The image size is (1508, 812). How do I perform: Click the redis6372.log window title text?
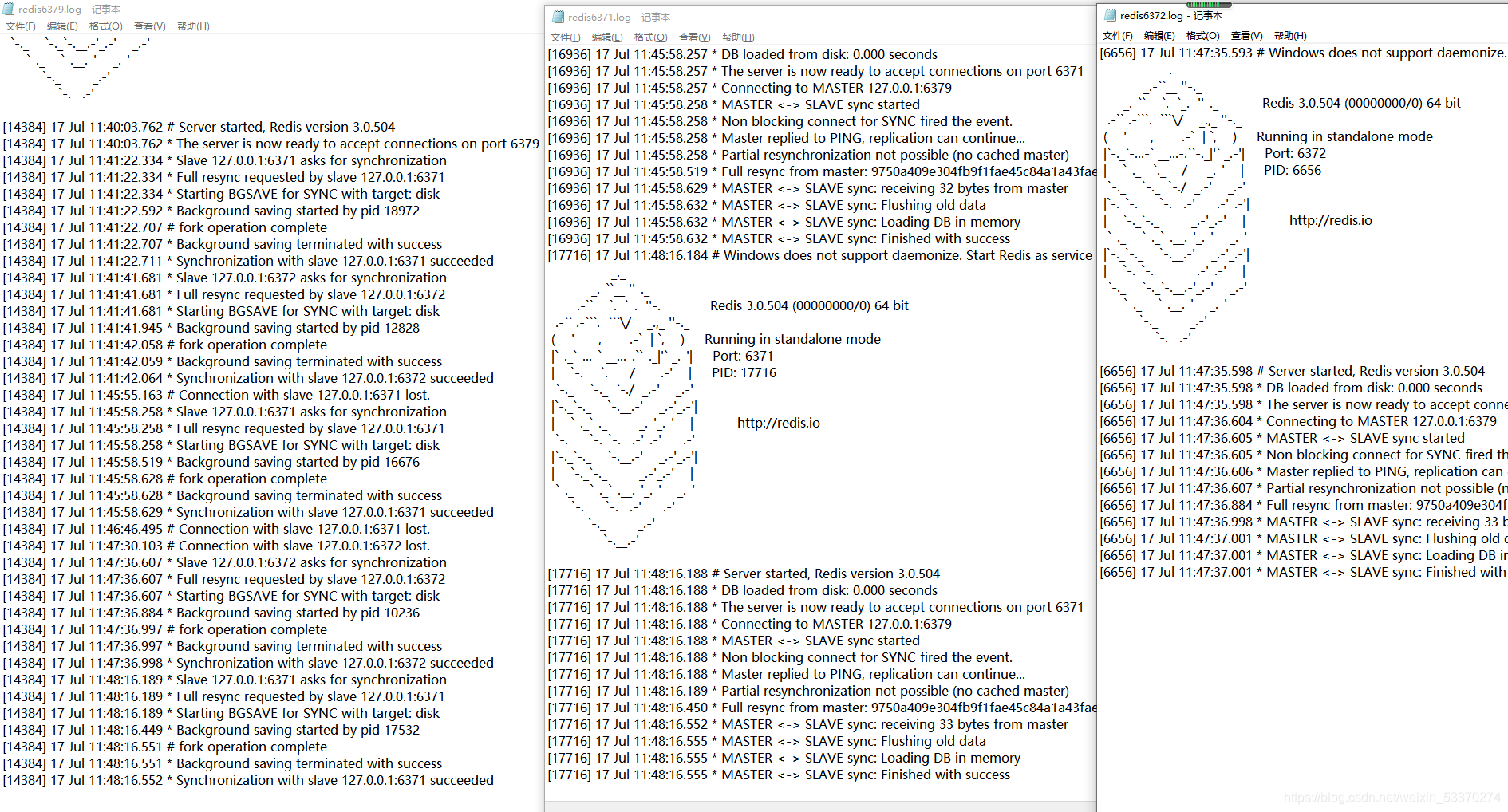pos(1171,16)
